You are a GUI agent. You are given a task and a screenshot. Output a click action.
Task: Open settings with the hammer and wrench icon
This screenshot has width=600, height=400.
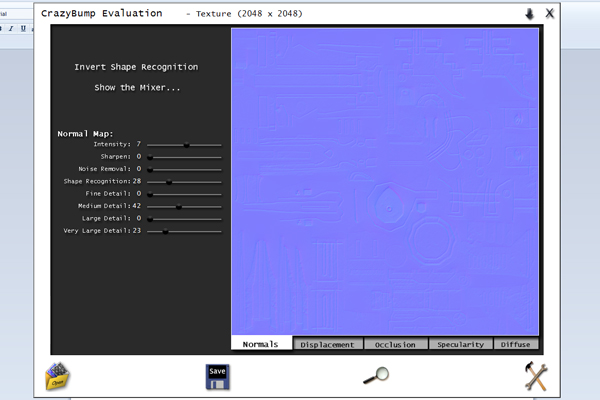pos(536,376)
